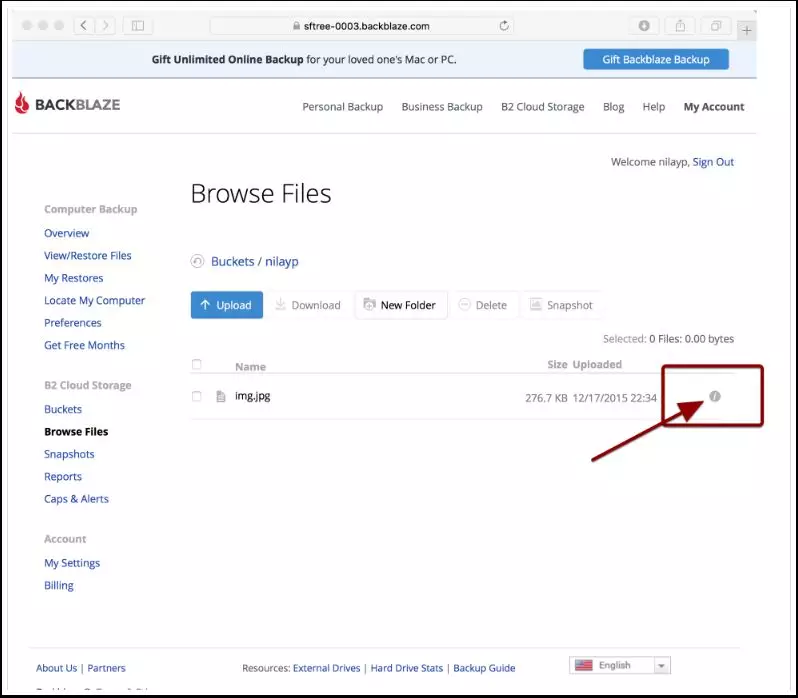Go forward using the browser forward arrow
This screenshot has height=698, width=798.
[x=105, y=25]
